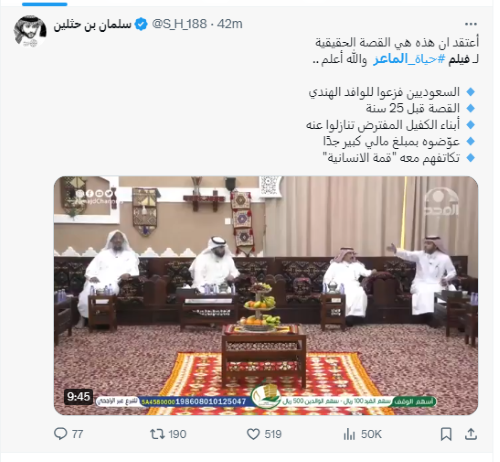Click the 42m timestamp
Screen dimensions: 500x462
click(x=230, y=24)
